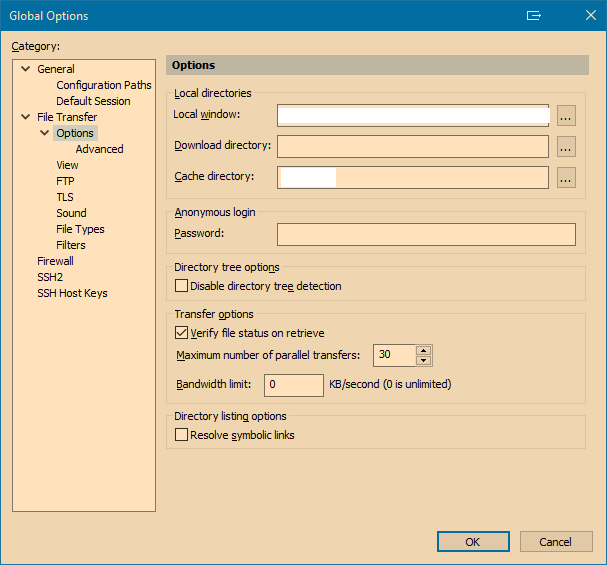Confirm settings with OK button

pyautogui.click(x=473, y=542)
